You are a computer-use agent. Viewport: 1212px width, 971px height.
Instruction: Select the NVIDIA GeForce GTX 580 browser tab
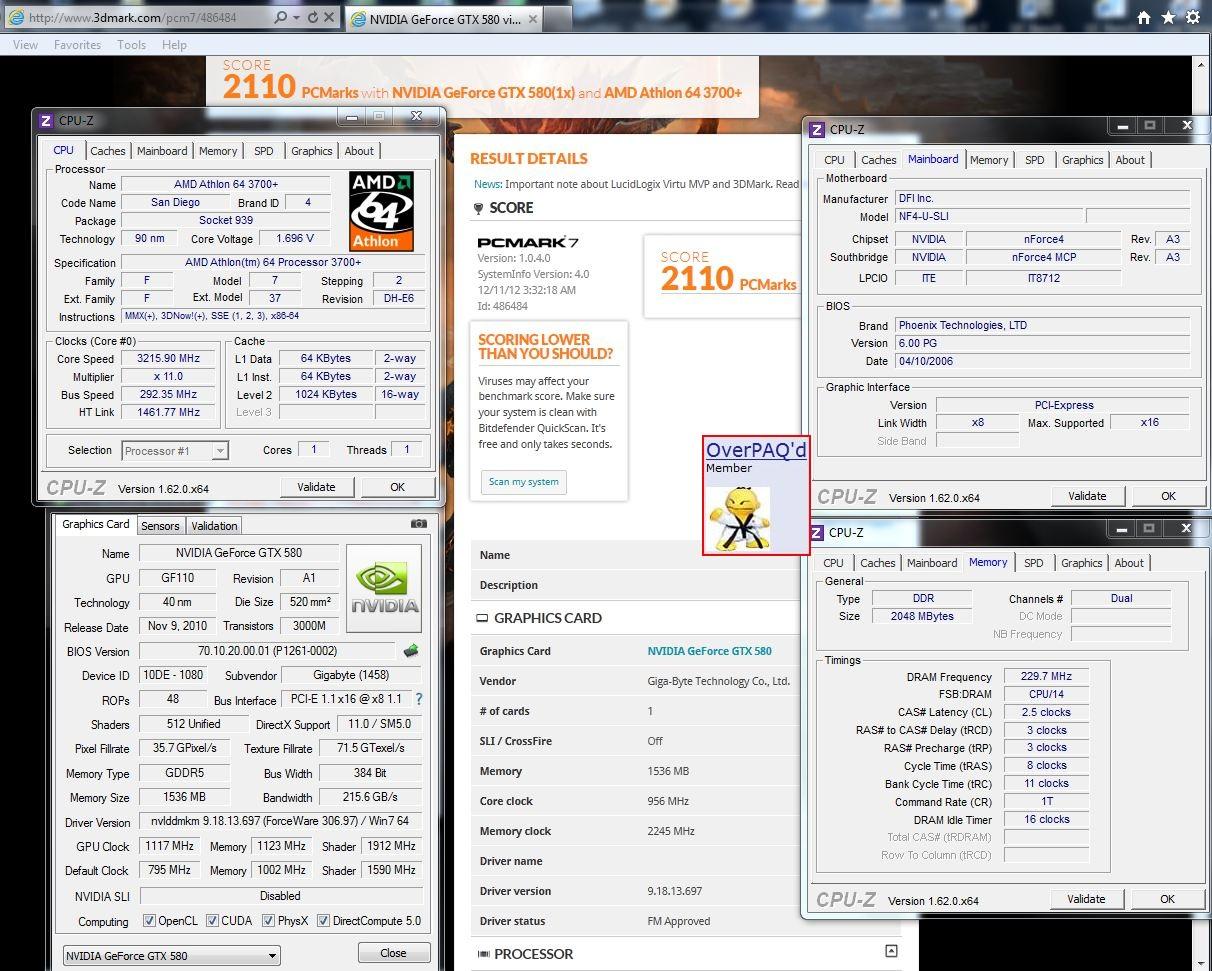pyautogui.click(x=444, y=19)
